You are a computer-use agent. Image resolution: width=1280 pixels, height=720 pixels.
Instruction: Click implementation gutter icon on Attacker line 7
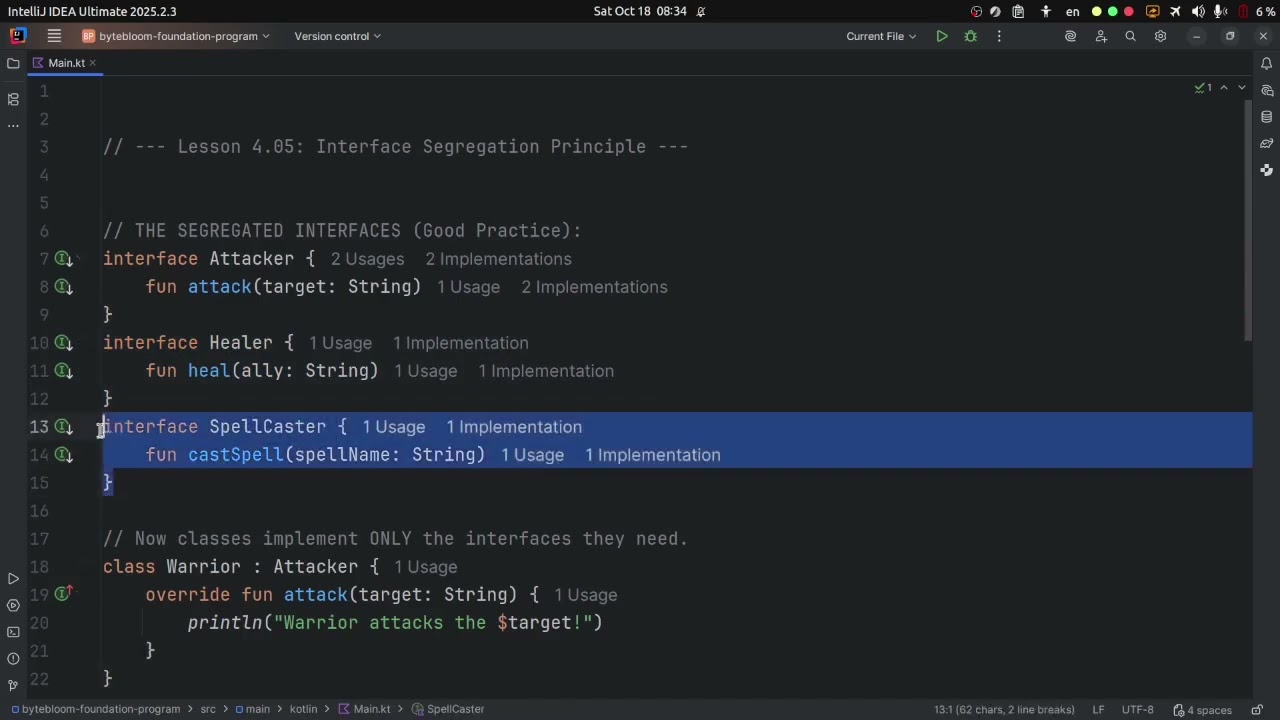(x=63, y=259)
